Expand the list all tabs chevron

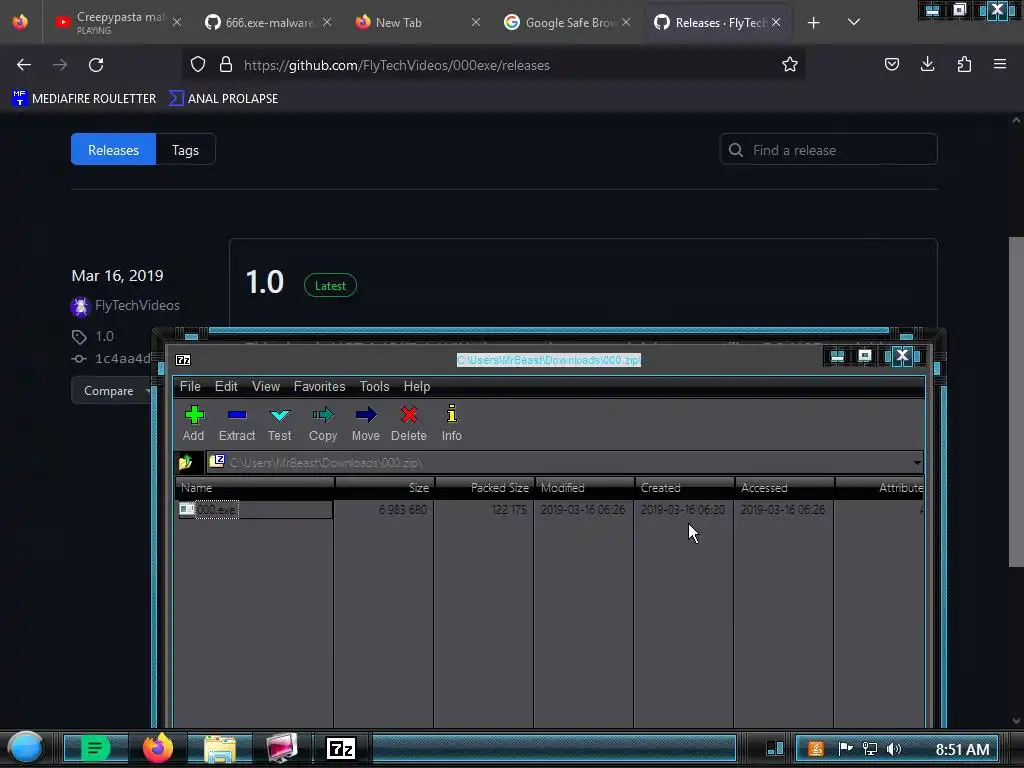pyautogui.click(x=854, y=22)
